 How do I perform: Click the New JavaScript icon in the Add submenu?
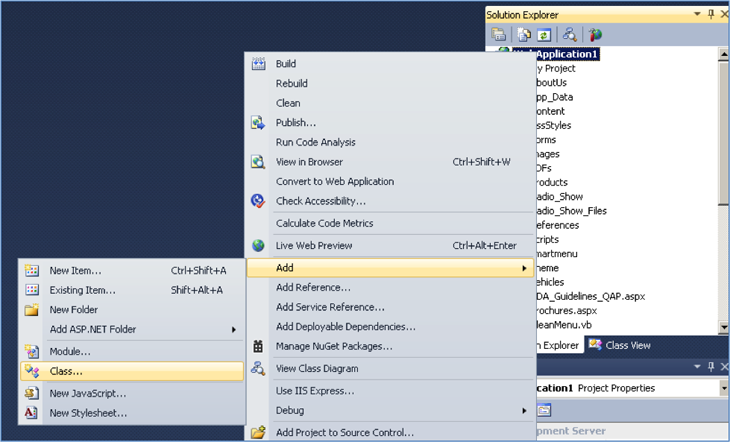coord(32,393)
